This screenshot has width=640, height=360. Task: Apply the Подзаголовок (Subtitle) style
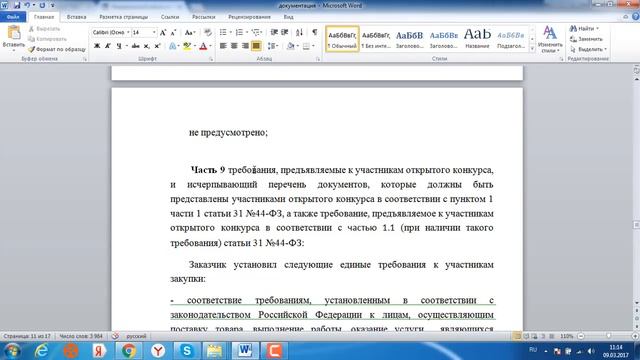[x=511, y=39]
